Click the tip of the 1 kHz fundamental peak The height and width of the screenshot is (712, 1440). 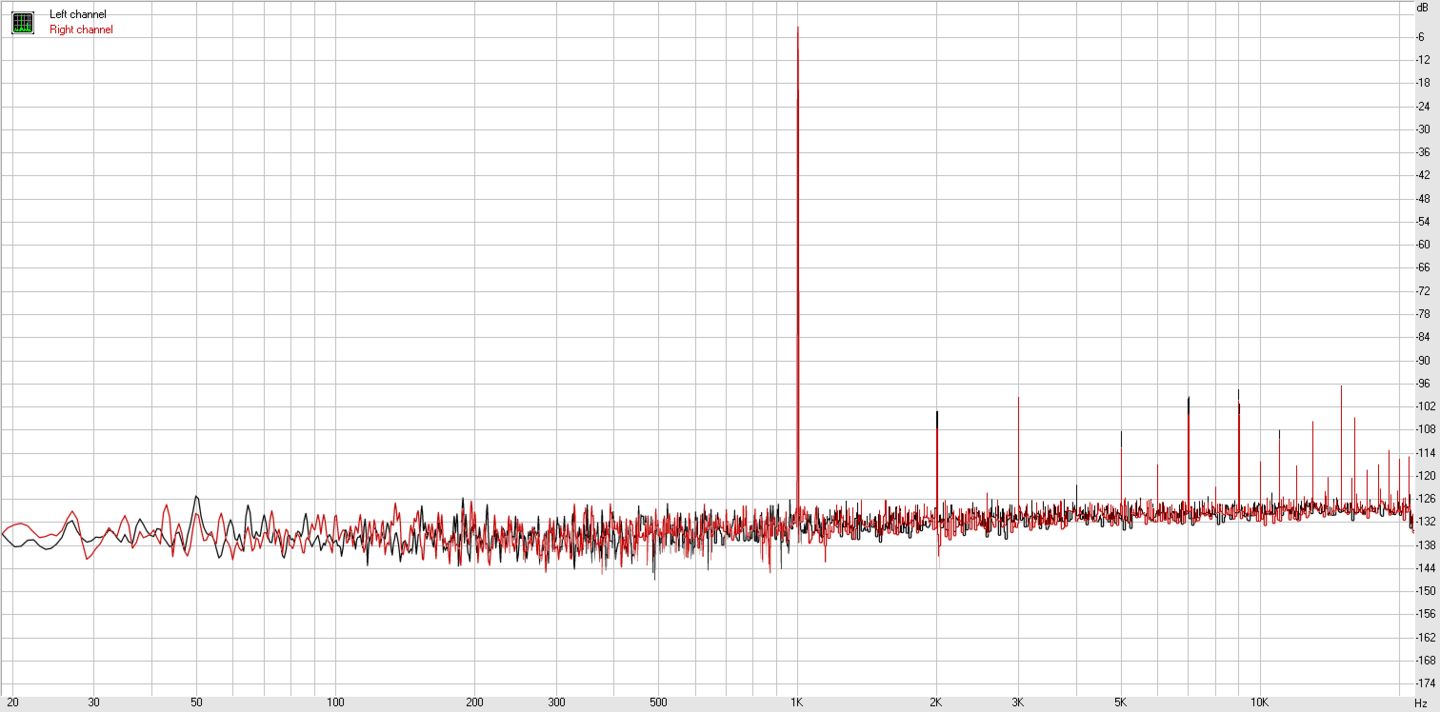(x=797, y=28)
